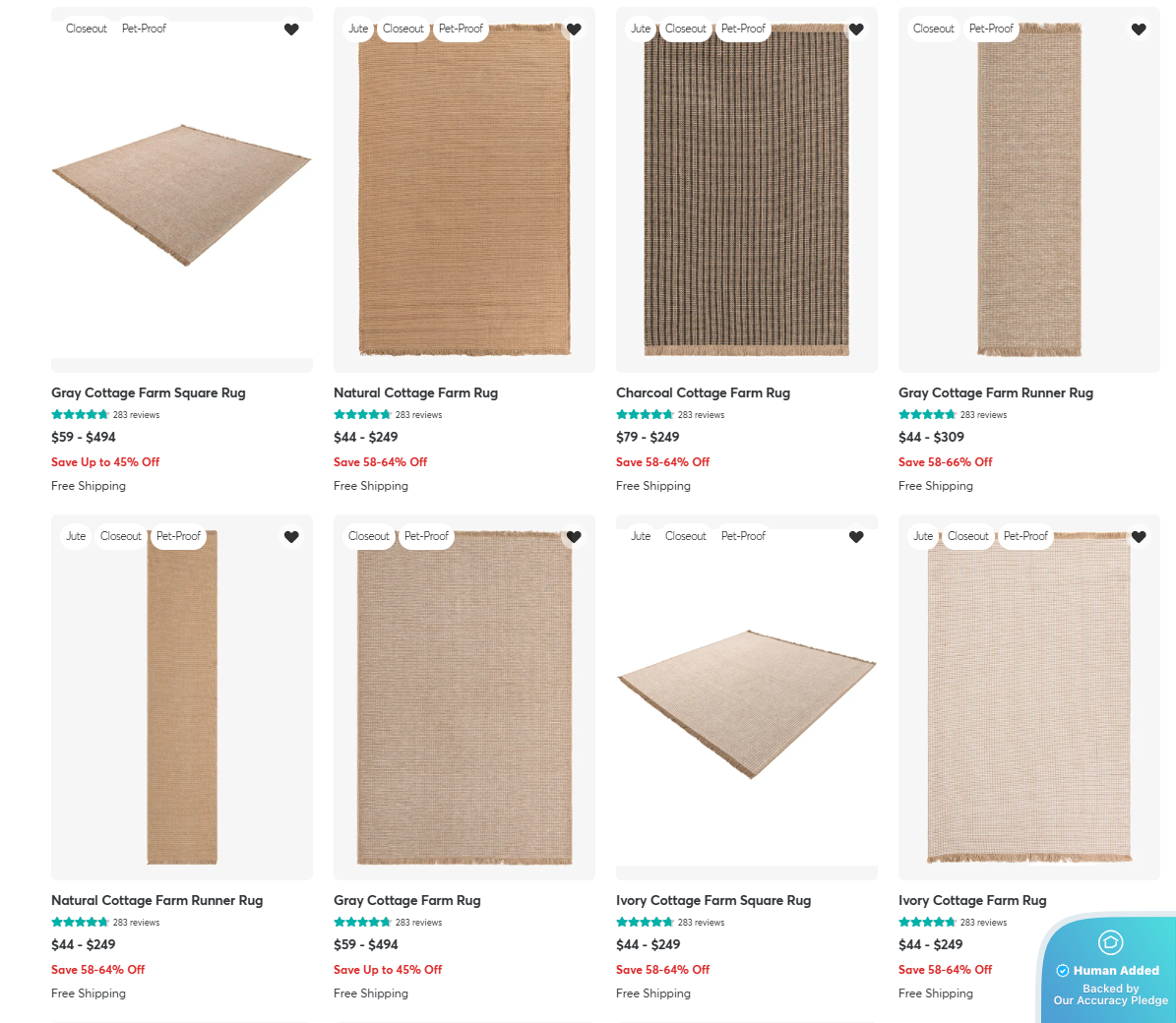The width and height of the screenshot is (1176, 1023).
Task: Favorite the Natural Cottage Farm Runner Rug
Action: [291, 537]
